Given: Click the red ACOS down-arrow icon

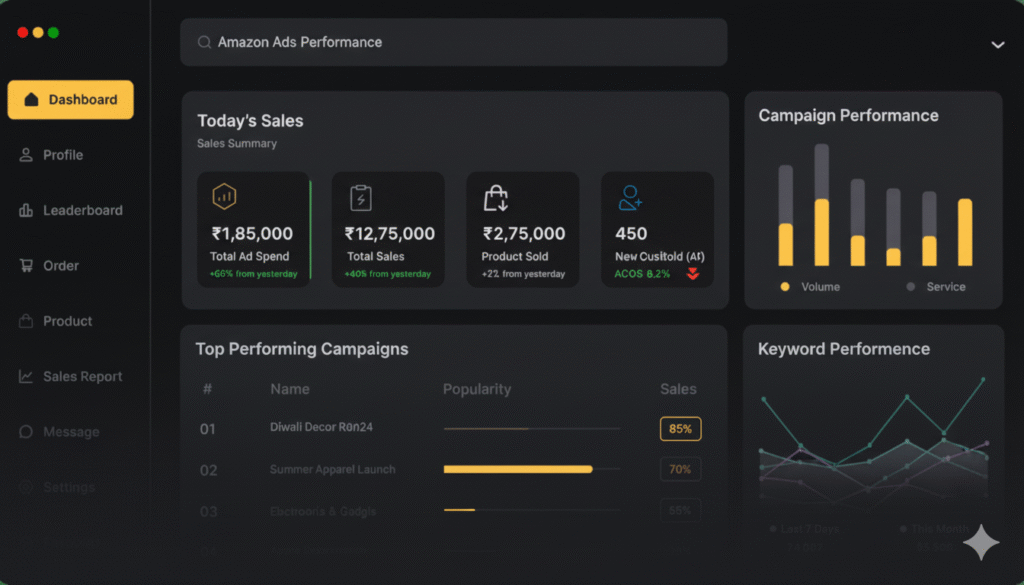Looking at the screenshot, I should (x=692, y=274).
